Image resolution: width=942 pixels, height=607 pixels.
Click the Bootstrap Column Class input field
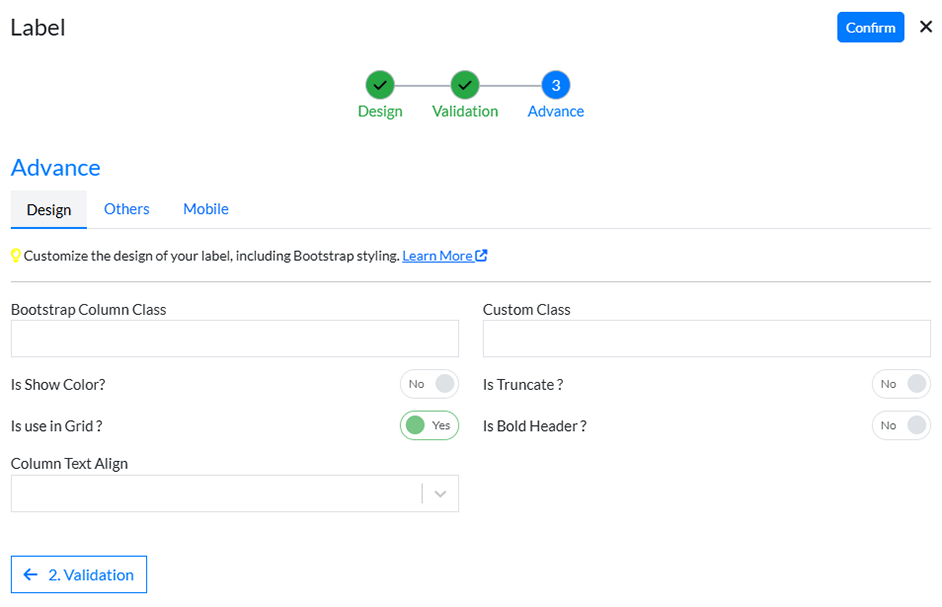pyautogui.click(x=234, y=339)
